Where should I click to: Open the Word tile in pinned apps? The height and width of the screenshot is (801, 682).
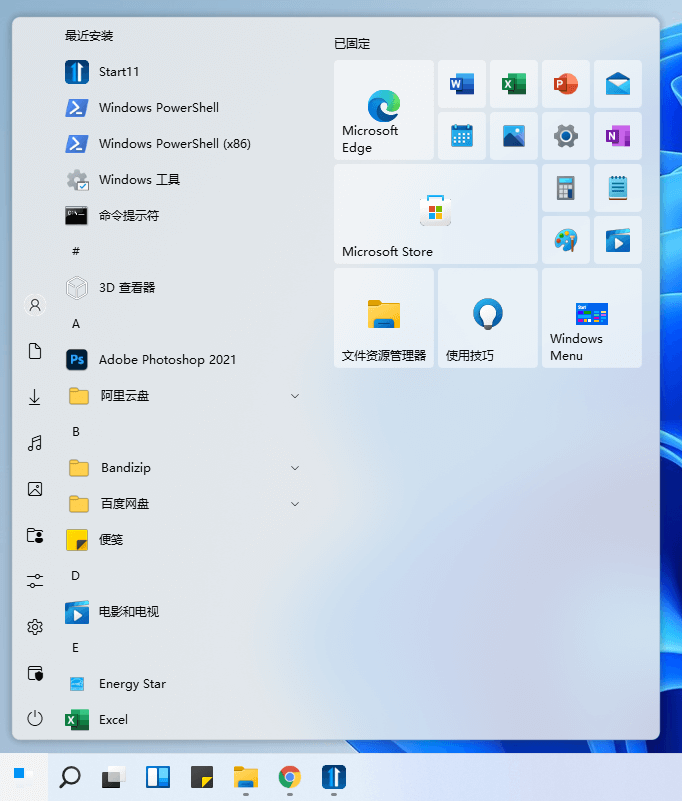click(462, 84)
